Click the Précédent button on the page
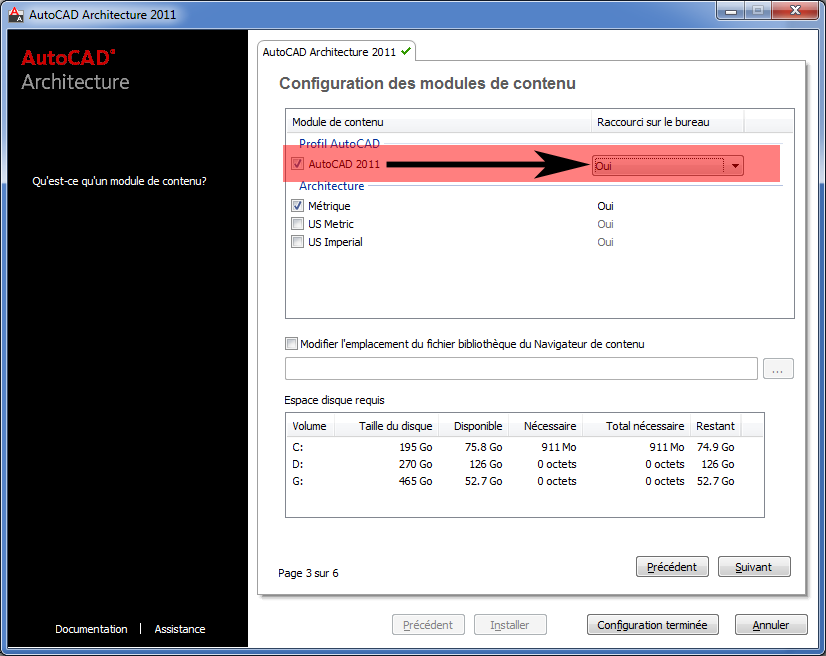The width and height of the screenshot is (826, 656). pos(672,567)
